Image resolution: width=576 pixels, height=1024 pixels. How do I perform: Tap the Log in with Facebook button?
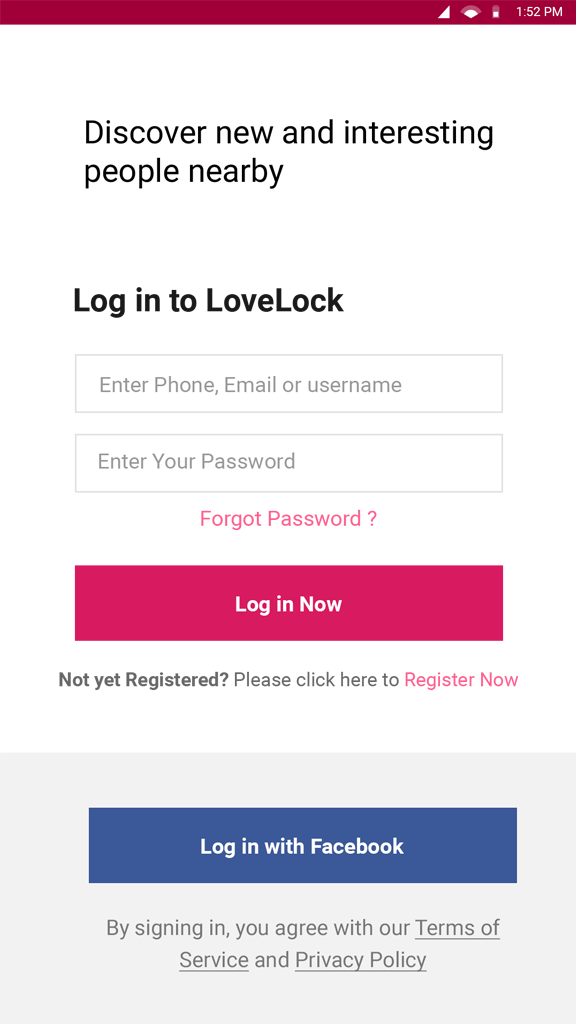pyautogui.click(x=302, y=846)
